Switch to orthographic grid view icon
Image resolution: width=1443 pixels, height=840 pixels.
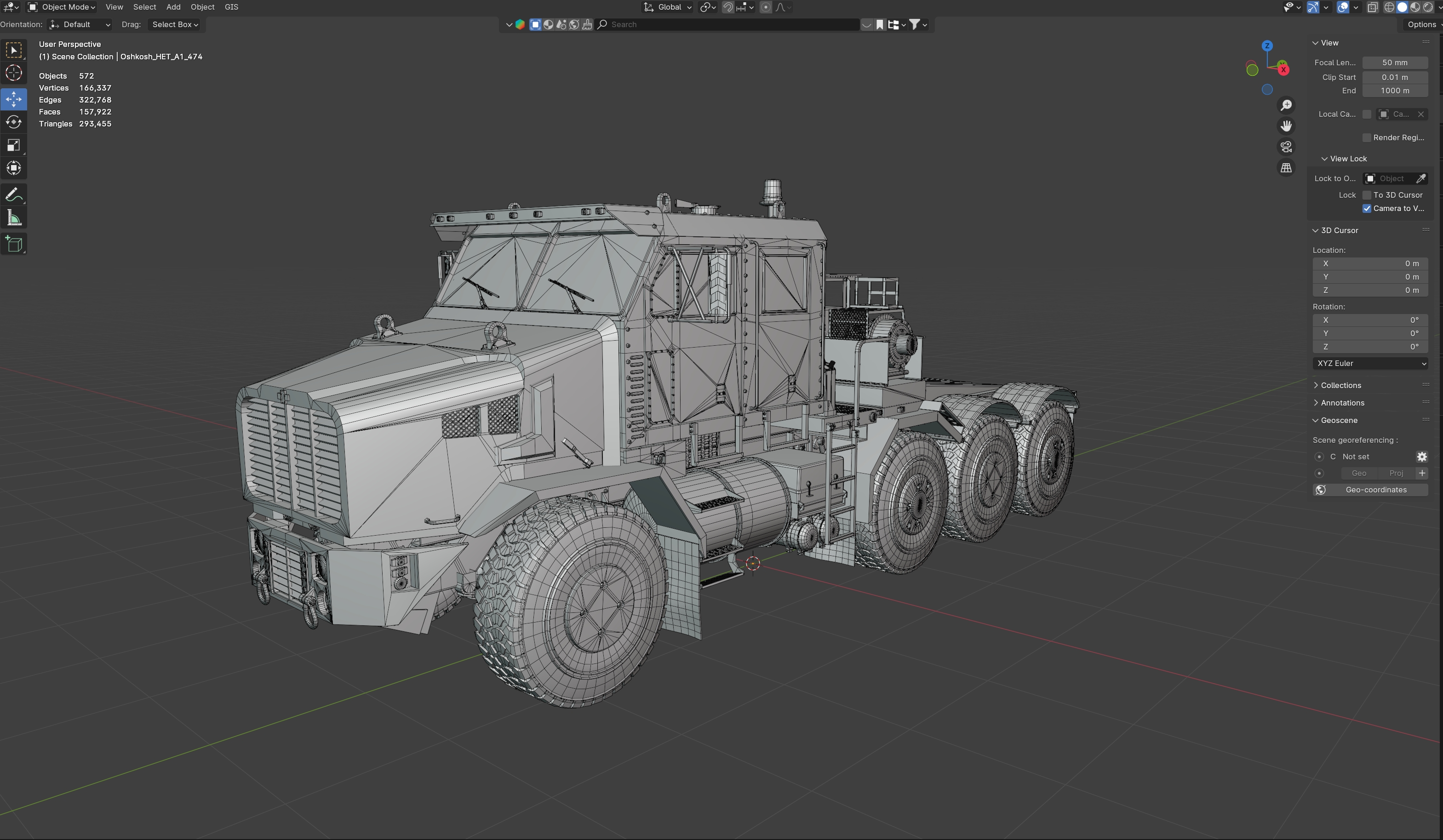(1286, 168)
